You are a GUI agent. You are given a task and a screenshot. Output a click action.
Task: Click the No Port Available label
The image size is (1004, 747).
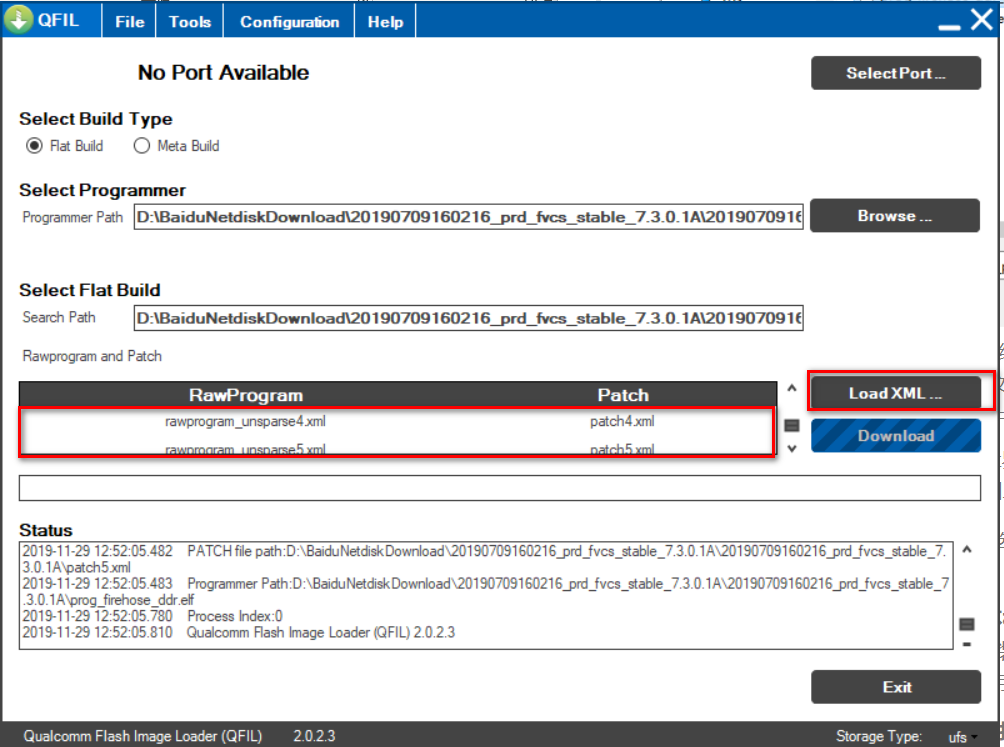pos(223,72)
